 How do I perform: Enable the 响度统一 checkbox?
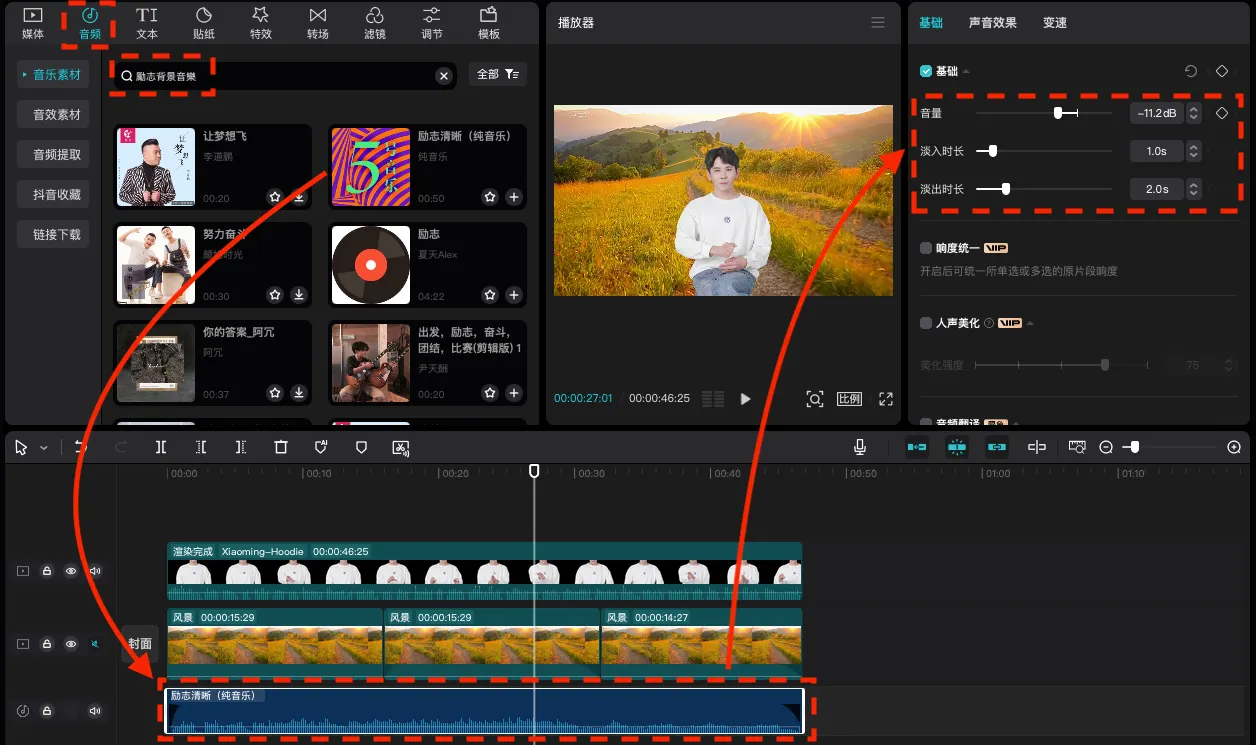tap(926, 247)
